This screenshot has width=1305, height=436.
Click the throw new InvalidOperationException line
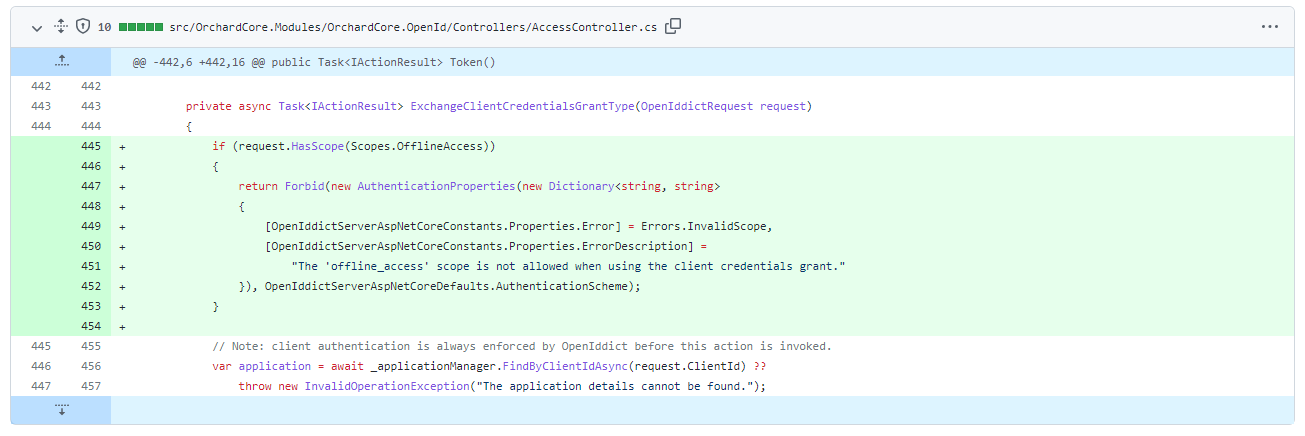point(502,386)
